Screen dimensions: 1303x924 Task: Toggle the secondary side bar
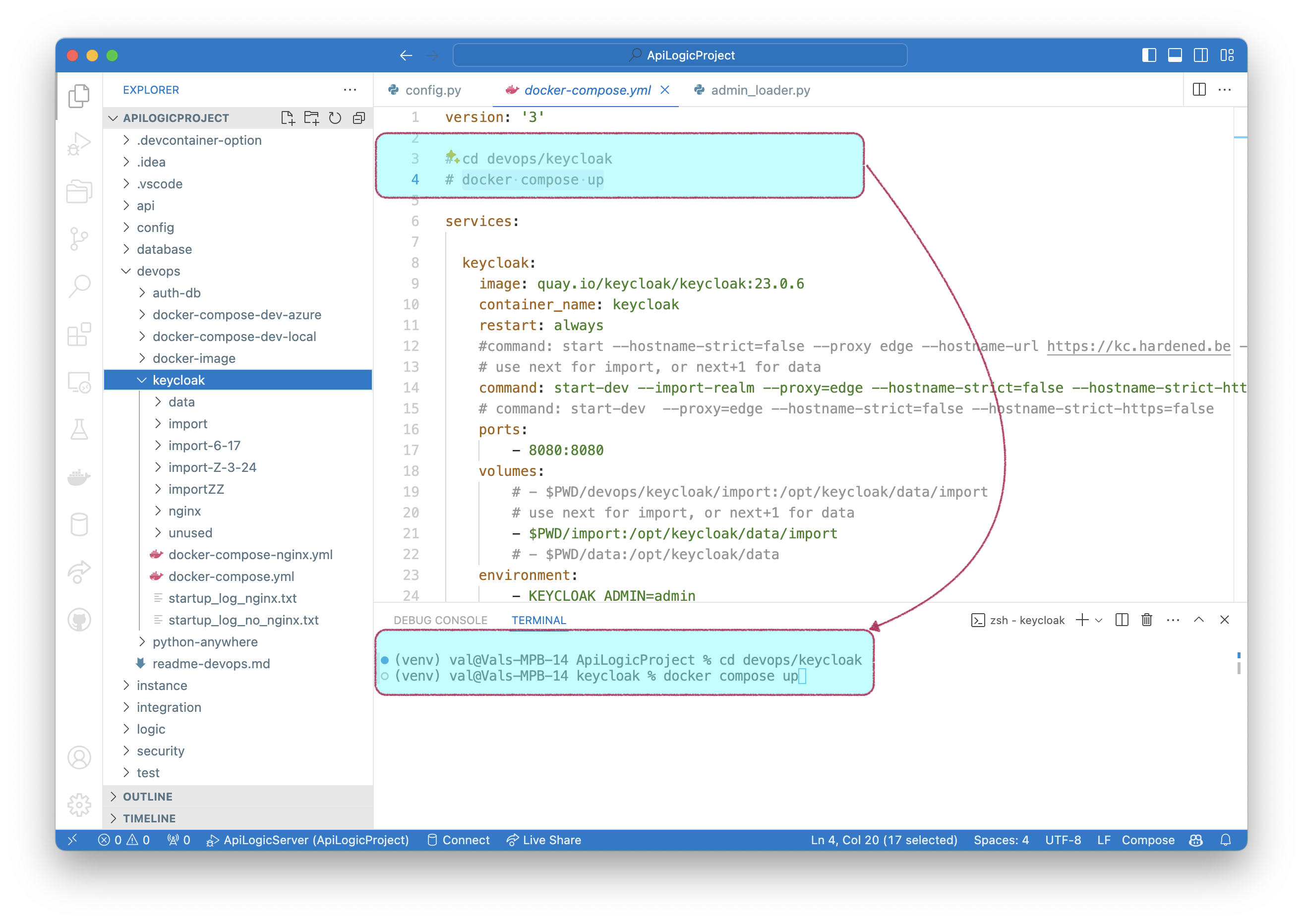coord(1200,55)
